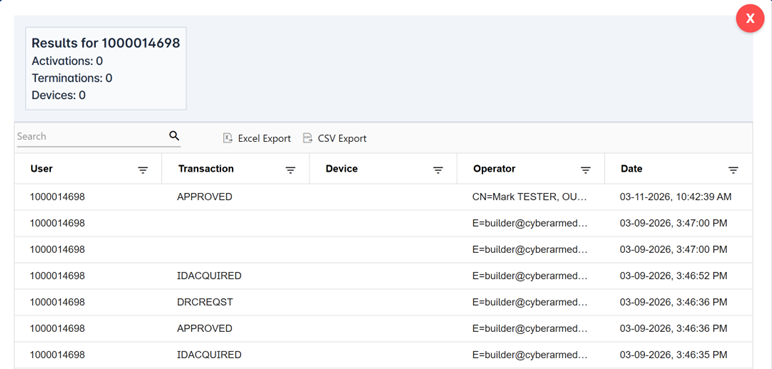Click operator 'CN=Mark TESTER, OU...' cell
Viewport: 772px width, 369px height.
pos(530,197)
